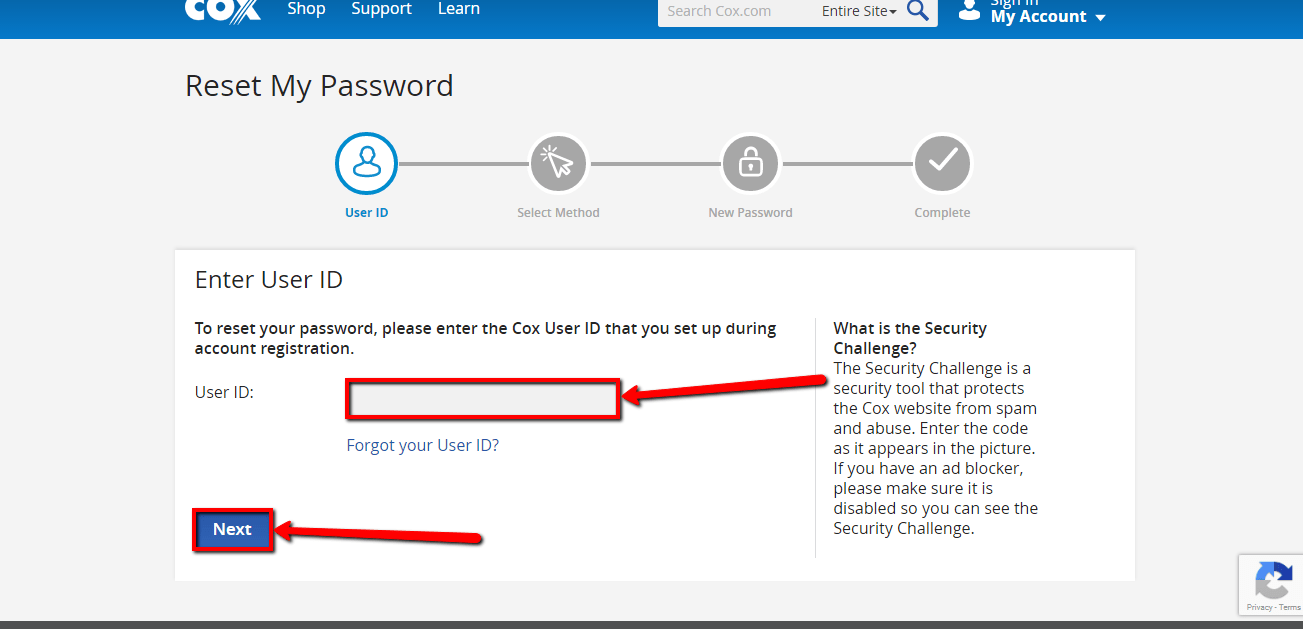Select the User ID step icon
This screenshot has height=629, width=1303.
tap(366, 163)
